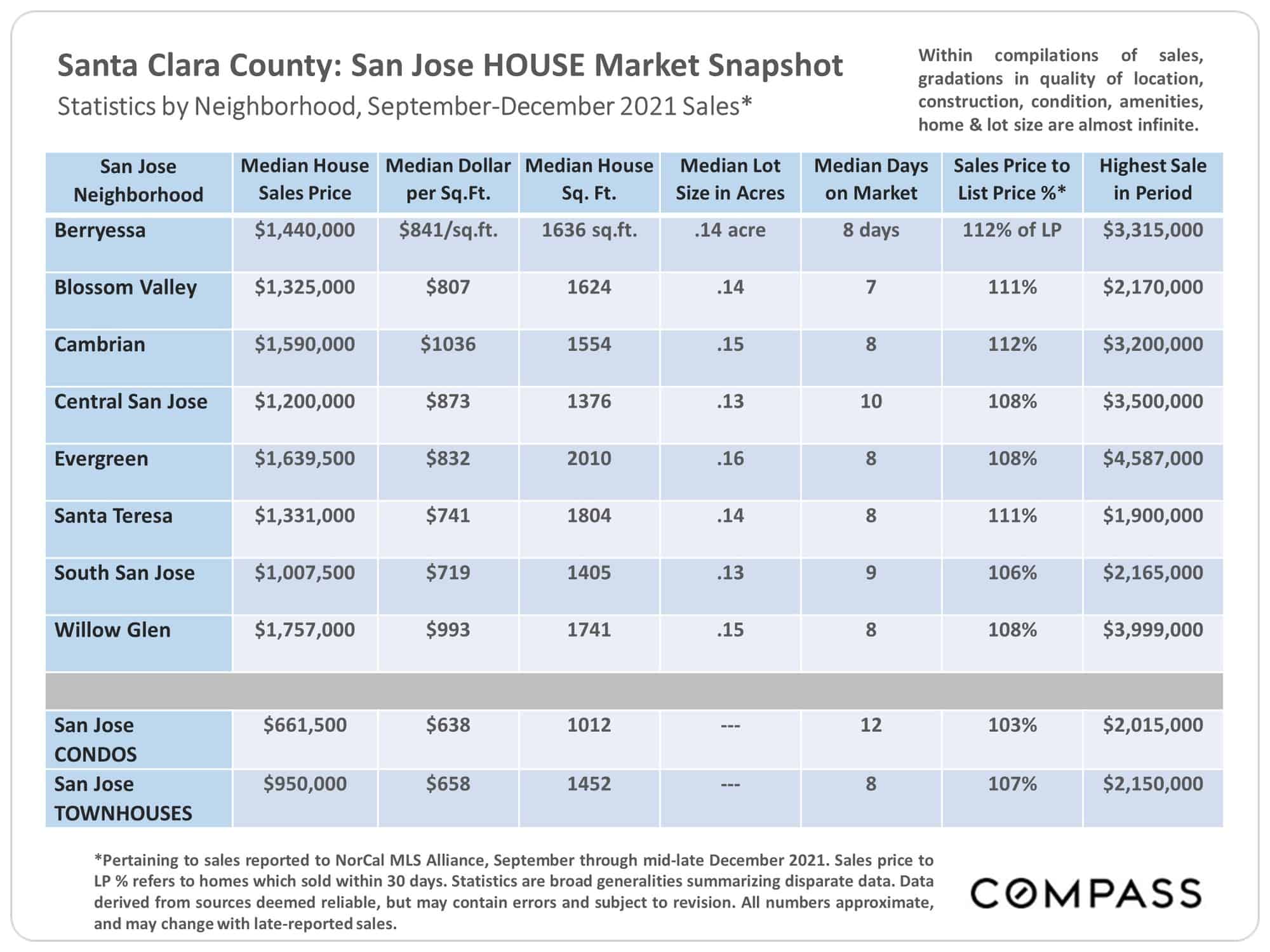Select South San Jose's $1,007,500 price cell
The height and width of the screenshot is (952, 1270).
(305, 586)
